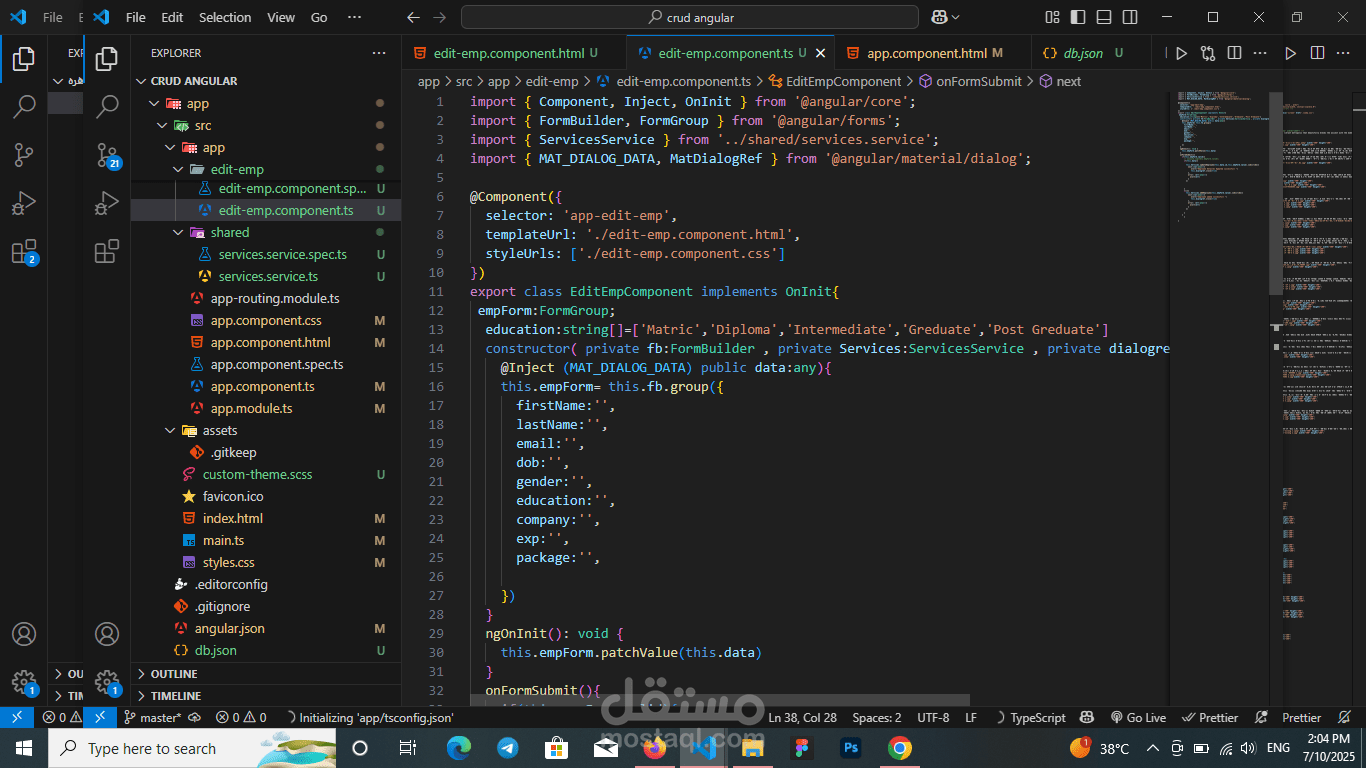Screen dimensions: 1366x768
Task: Open Figma from the Windows taskbar
Action: [801, 748]
